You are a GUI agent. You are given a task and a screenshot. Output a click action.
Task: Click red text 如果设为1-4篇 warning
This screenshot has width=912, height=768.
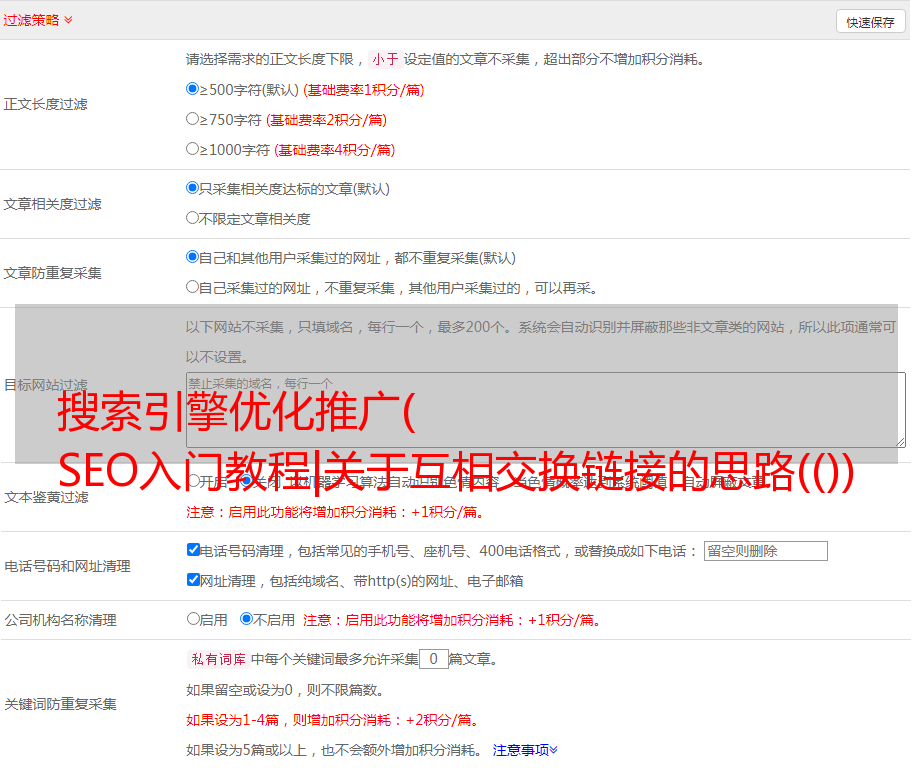pyautogui.click(x=332, y=720)
